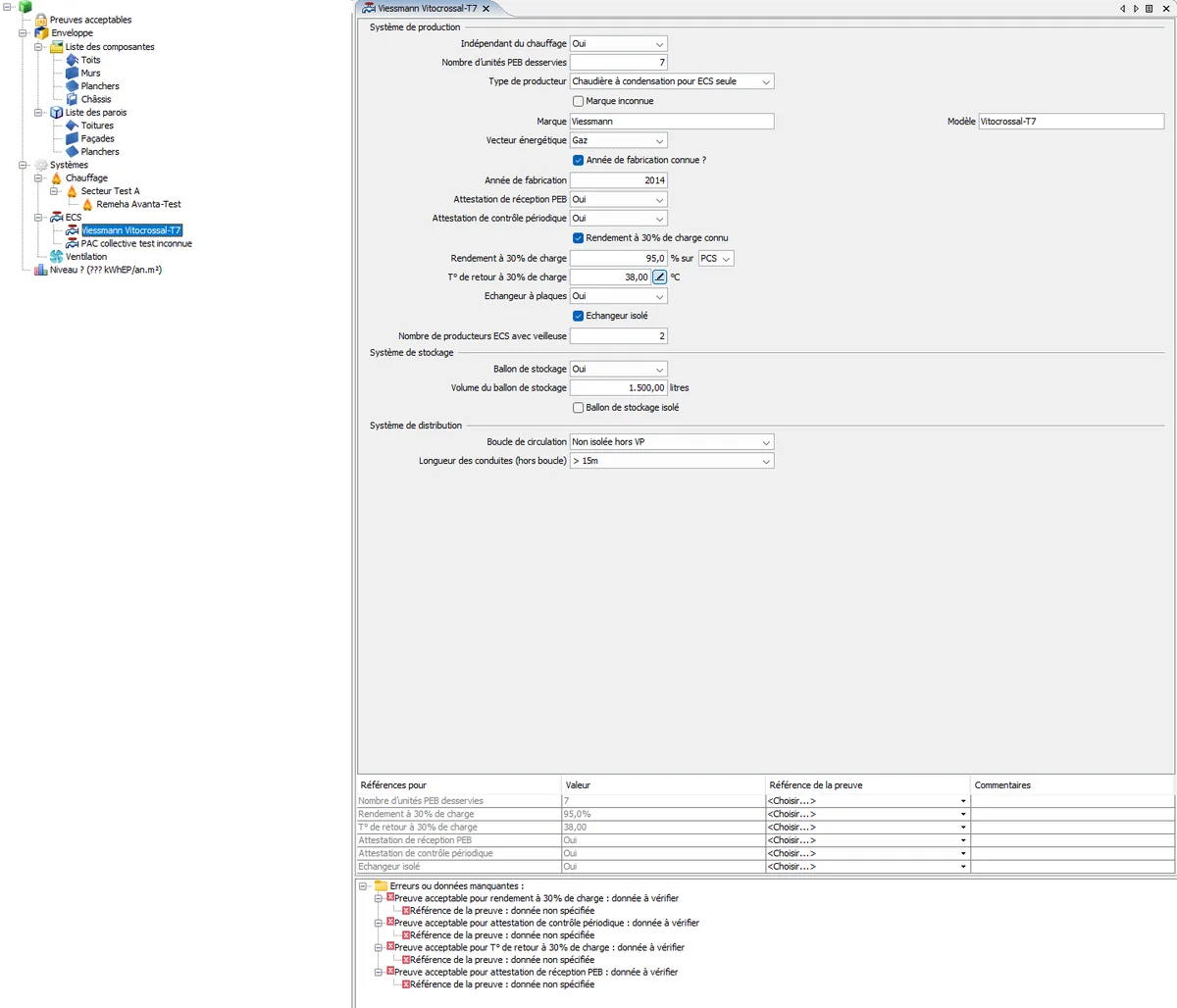Show the open documents list button

1150,8
